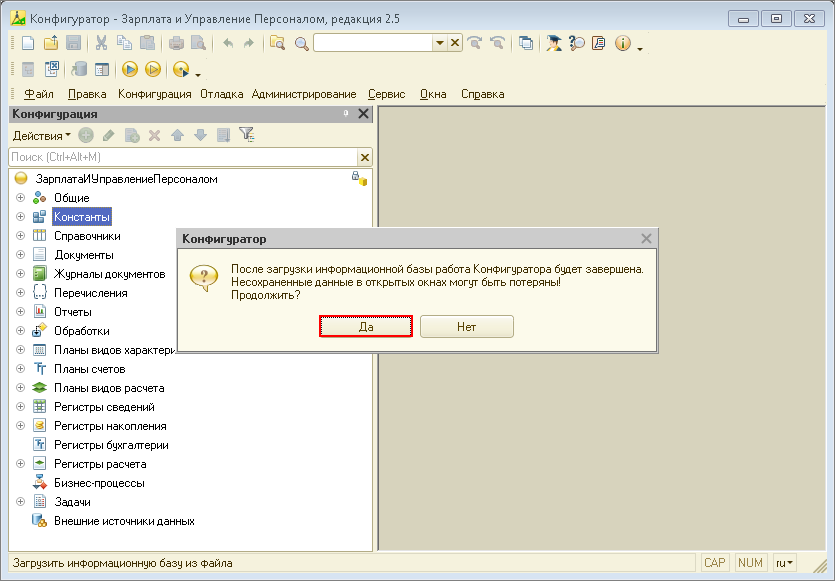Open the Конфигурация menu

[154, 94]
